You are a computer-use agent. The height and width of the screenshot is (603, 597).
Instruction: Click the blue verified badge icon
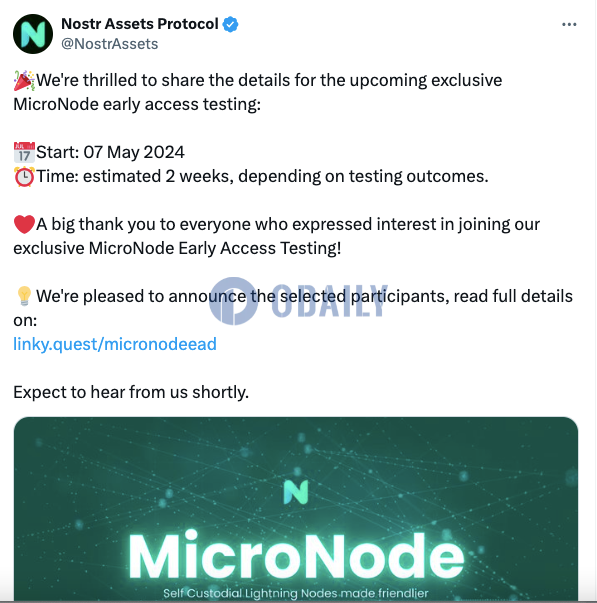[x=230, y=24]
